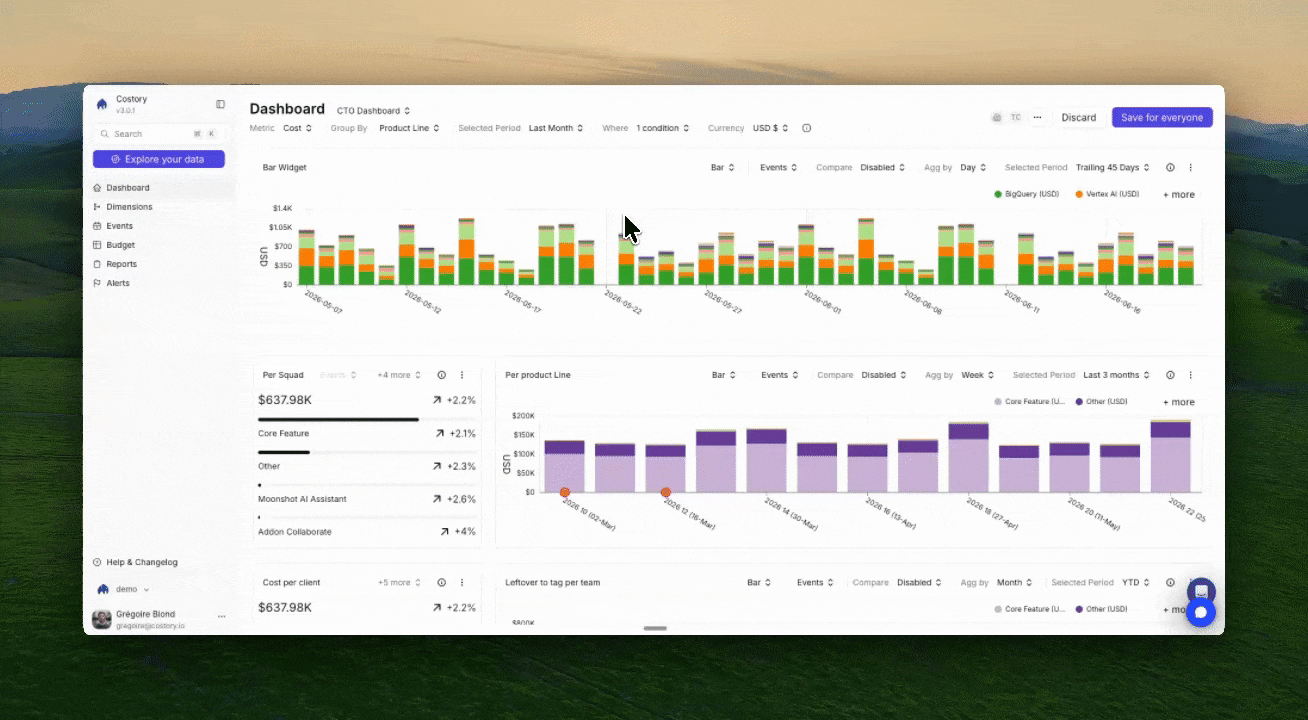Collapse the sidebar with the panel icon
The height and width of the screenshot is (720, 1308).
[x=221, y=104]
